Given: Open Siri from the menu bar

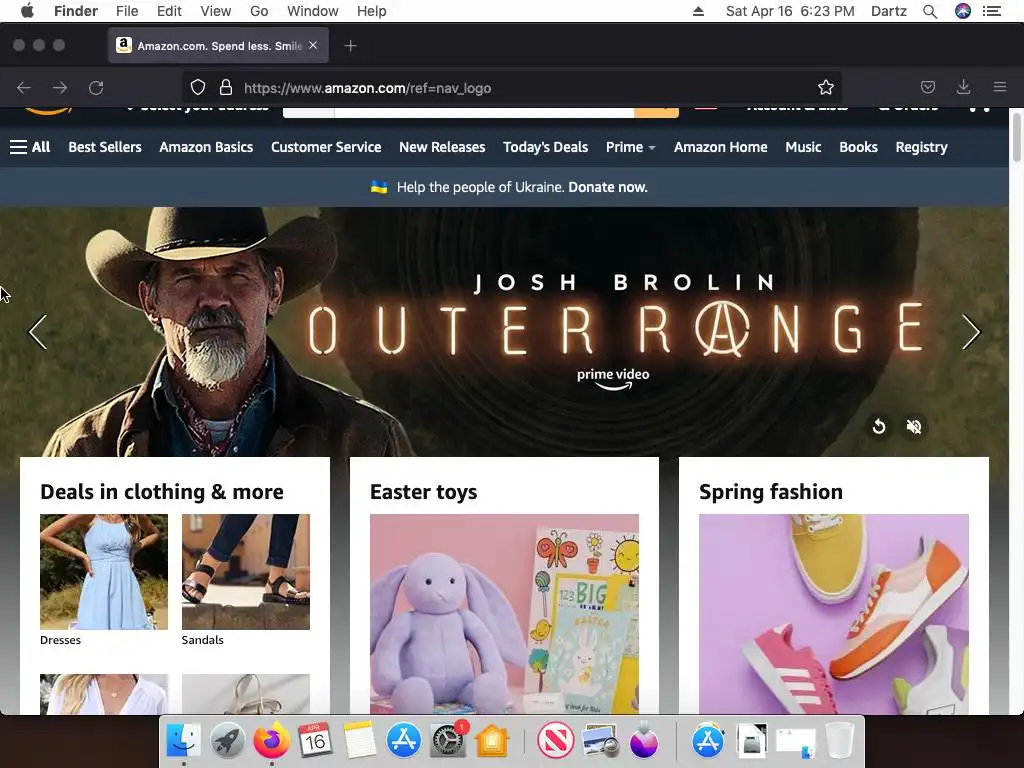Looking at the screenshot, I should [x=963, y=11].
